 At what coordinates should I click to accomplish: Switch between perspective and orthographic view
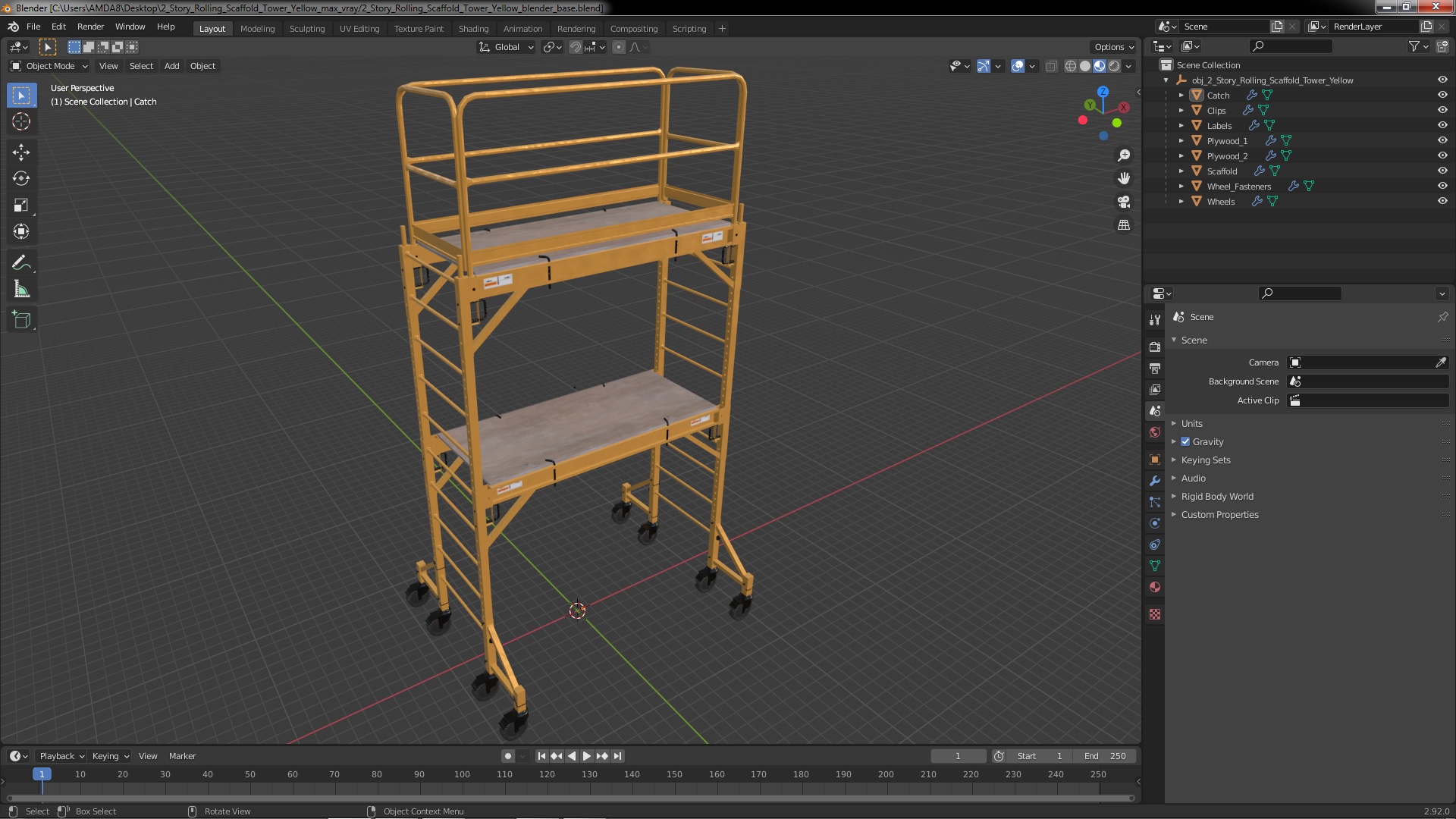point(1124,225)
